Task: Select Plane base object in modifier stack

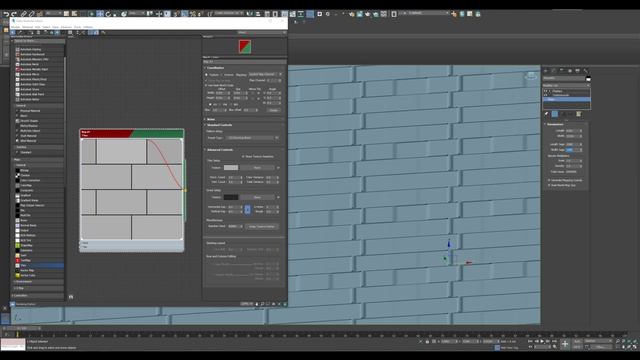Action: click(566, 99)
